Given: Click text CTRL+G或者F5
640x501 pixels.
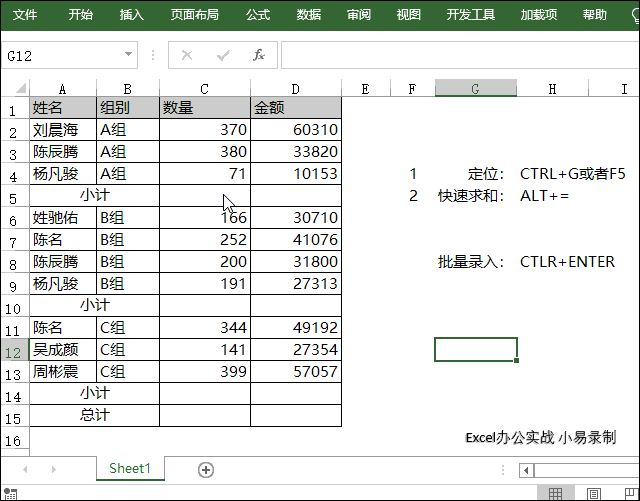Looking at the screenshot, I should click(573, 174).
